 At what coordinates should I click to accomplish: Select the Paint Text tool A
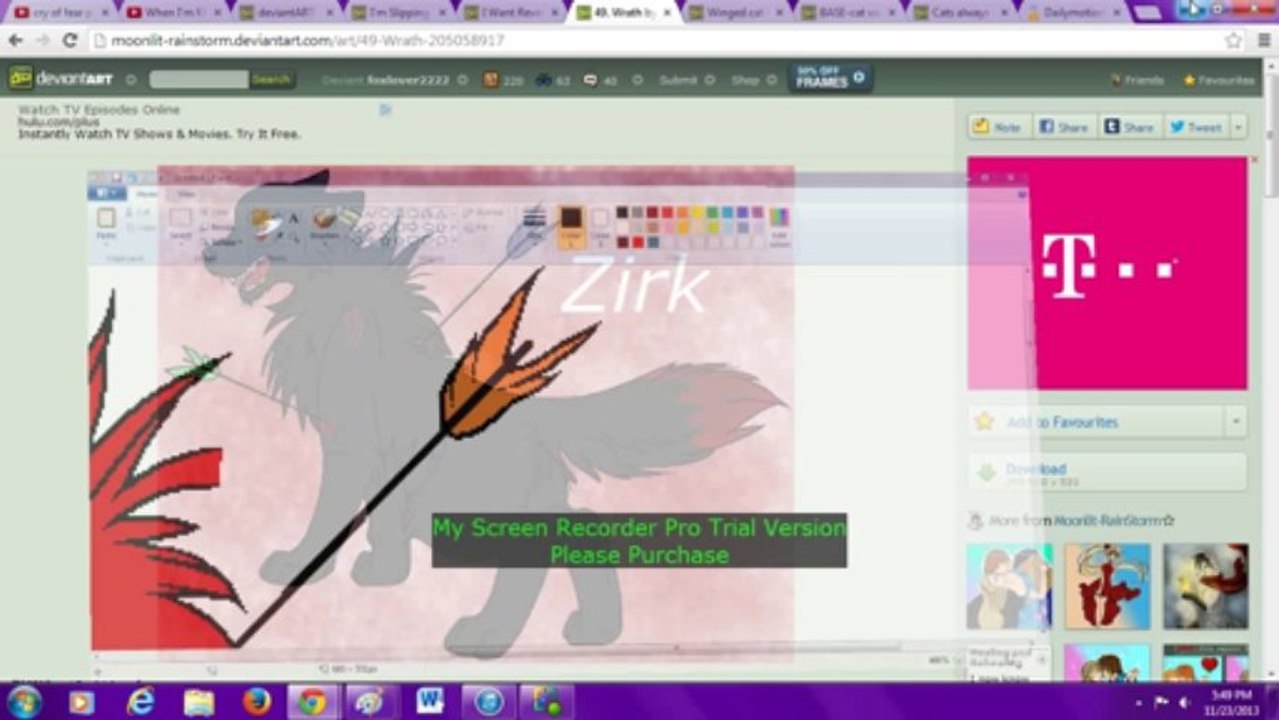[x=294, y=217]
